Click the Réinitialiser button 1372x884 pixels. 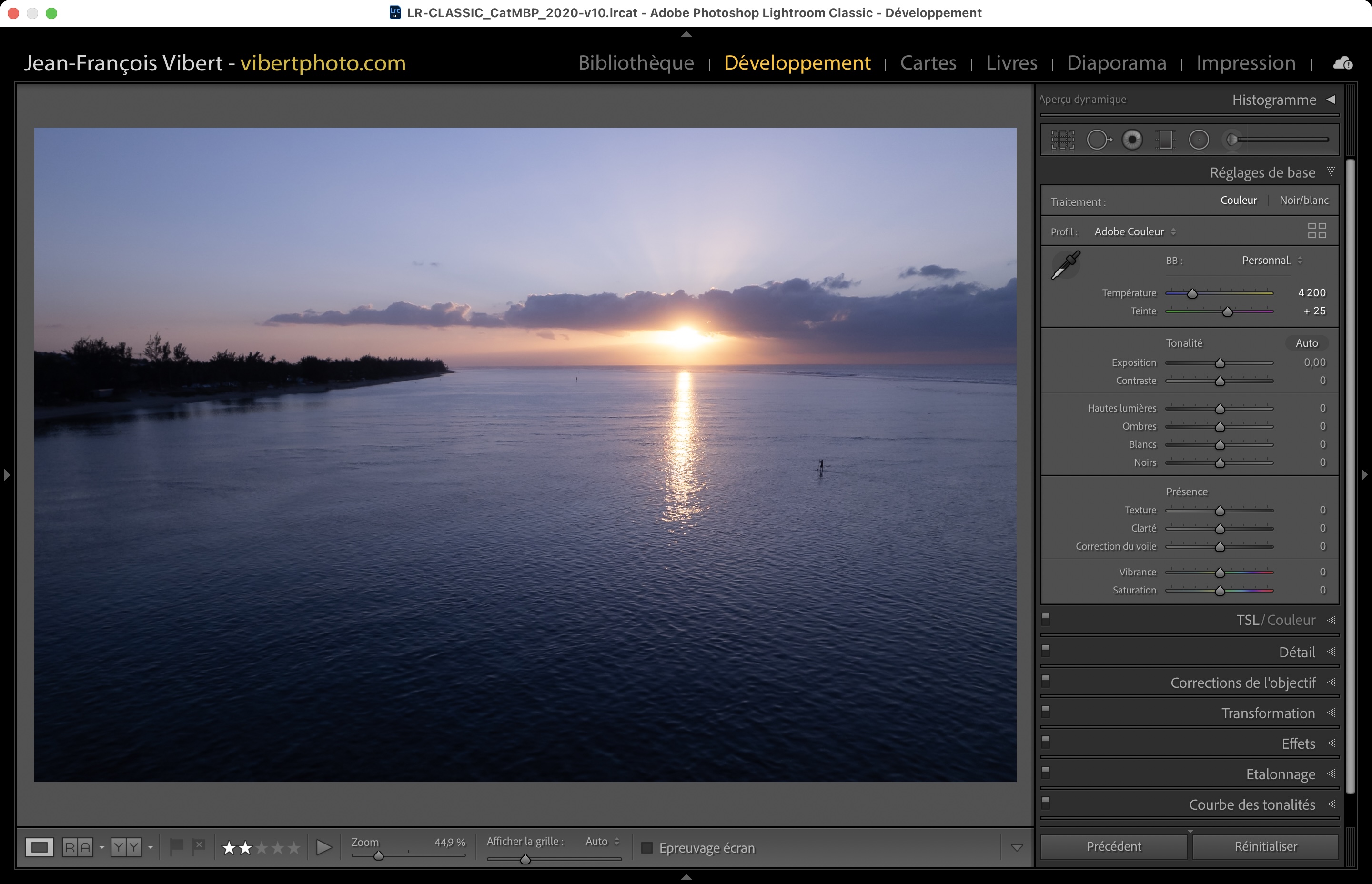[x=1265, y=847]
